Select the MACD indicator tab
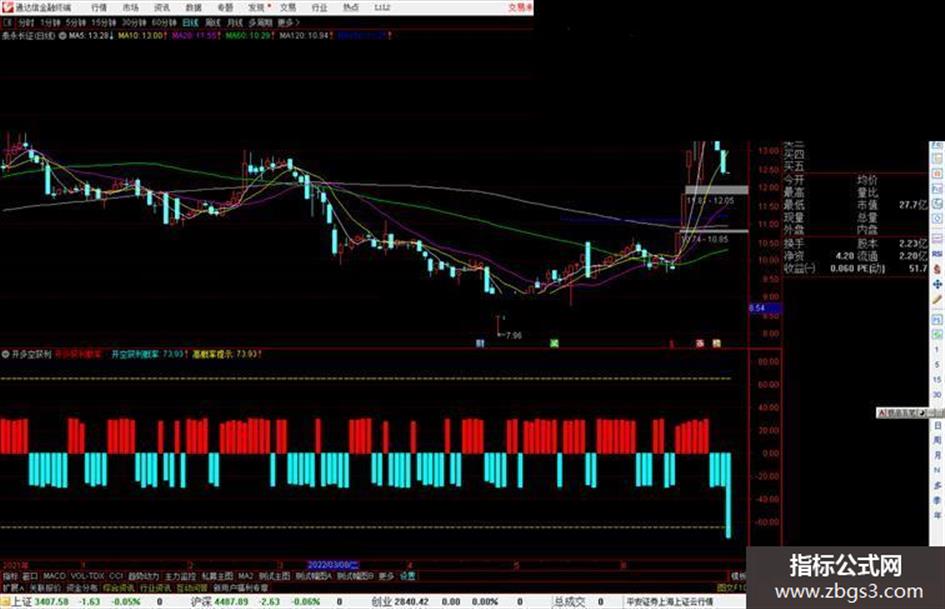Image resolution: width=945 pixels, height=609 pixels. [x=54, y=576]
